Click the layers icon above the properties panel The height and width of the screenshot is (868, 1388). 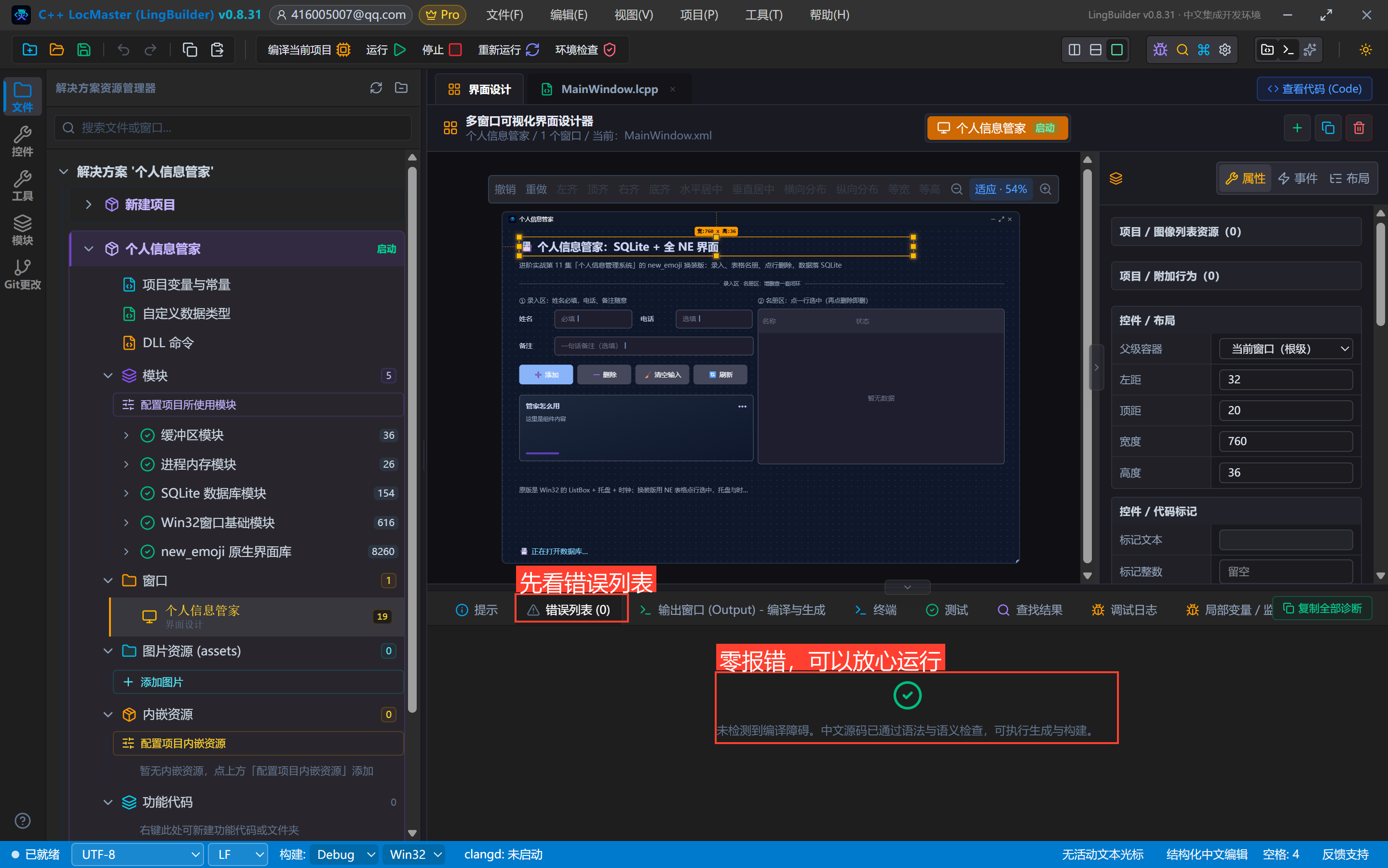[x=1116, y=178]
